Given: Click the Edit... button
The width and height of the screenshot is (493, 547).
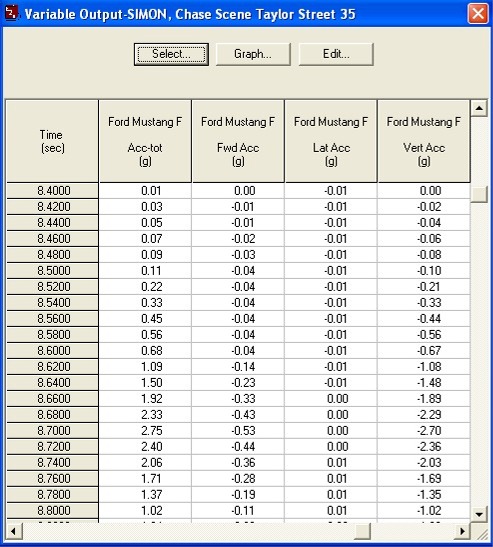Looking at the screenshot, I should pyautogui.click(x=336, y=54).
